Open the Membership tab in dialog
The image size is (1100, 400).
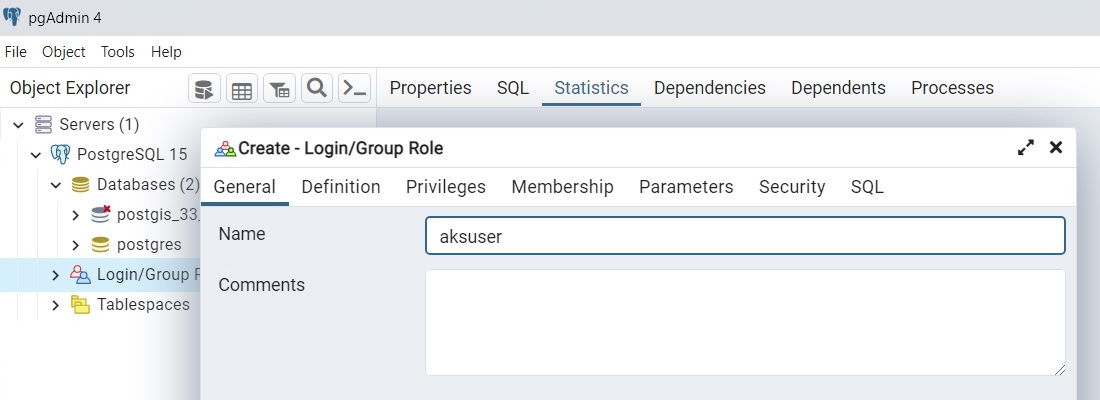(x=563, y=187)
